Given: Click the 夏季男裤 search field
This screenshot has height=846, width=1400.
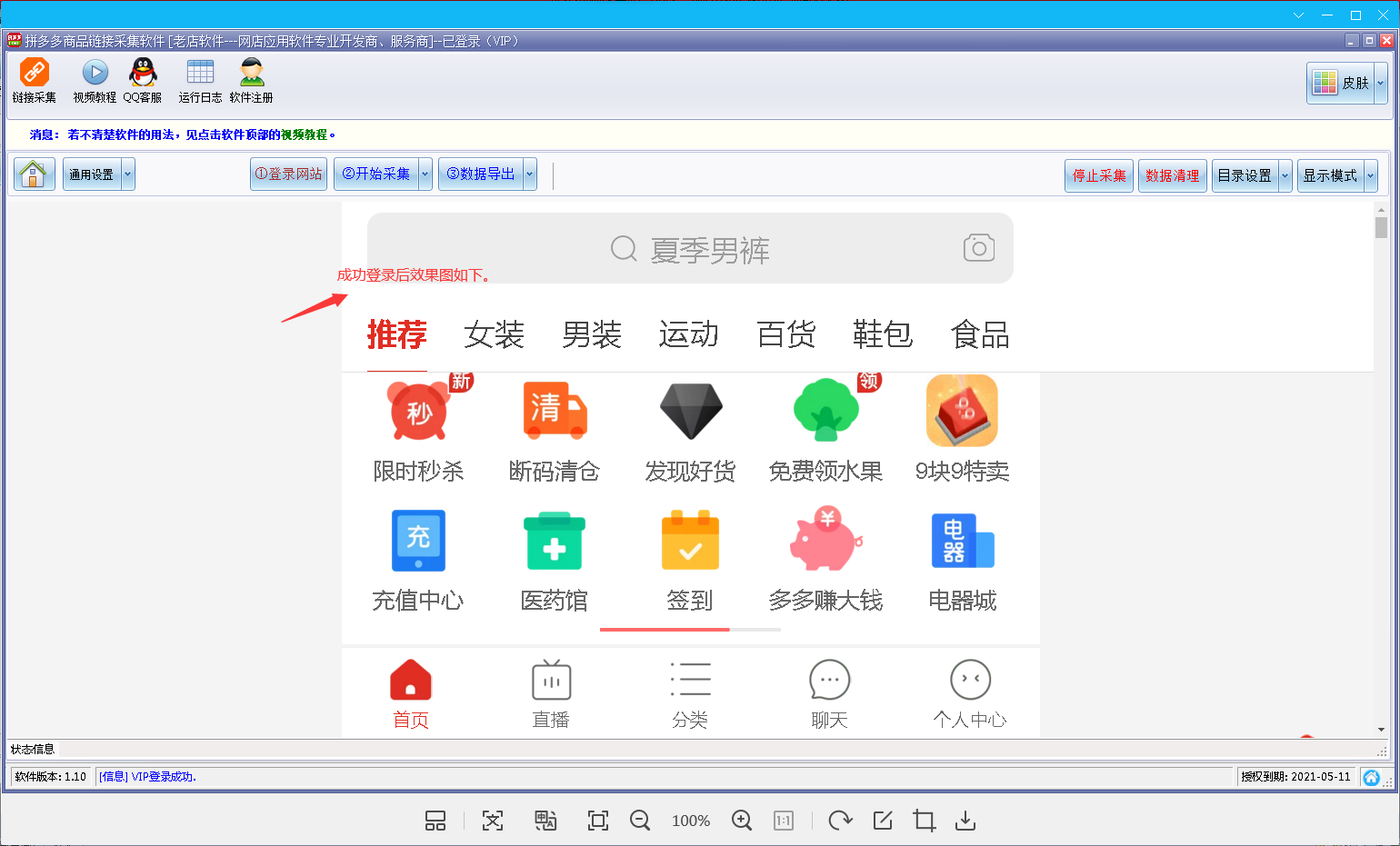Looking at the screenshot, I should coord(690,248).
